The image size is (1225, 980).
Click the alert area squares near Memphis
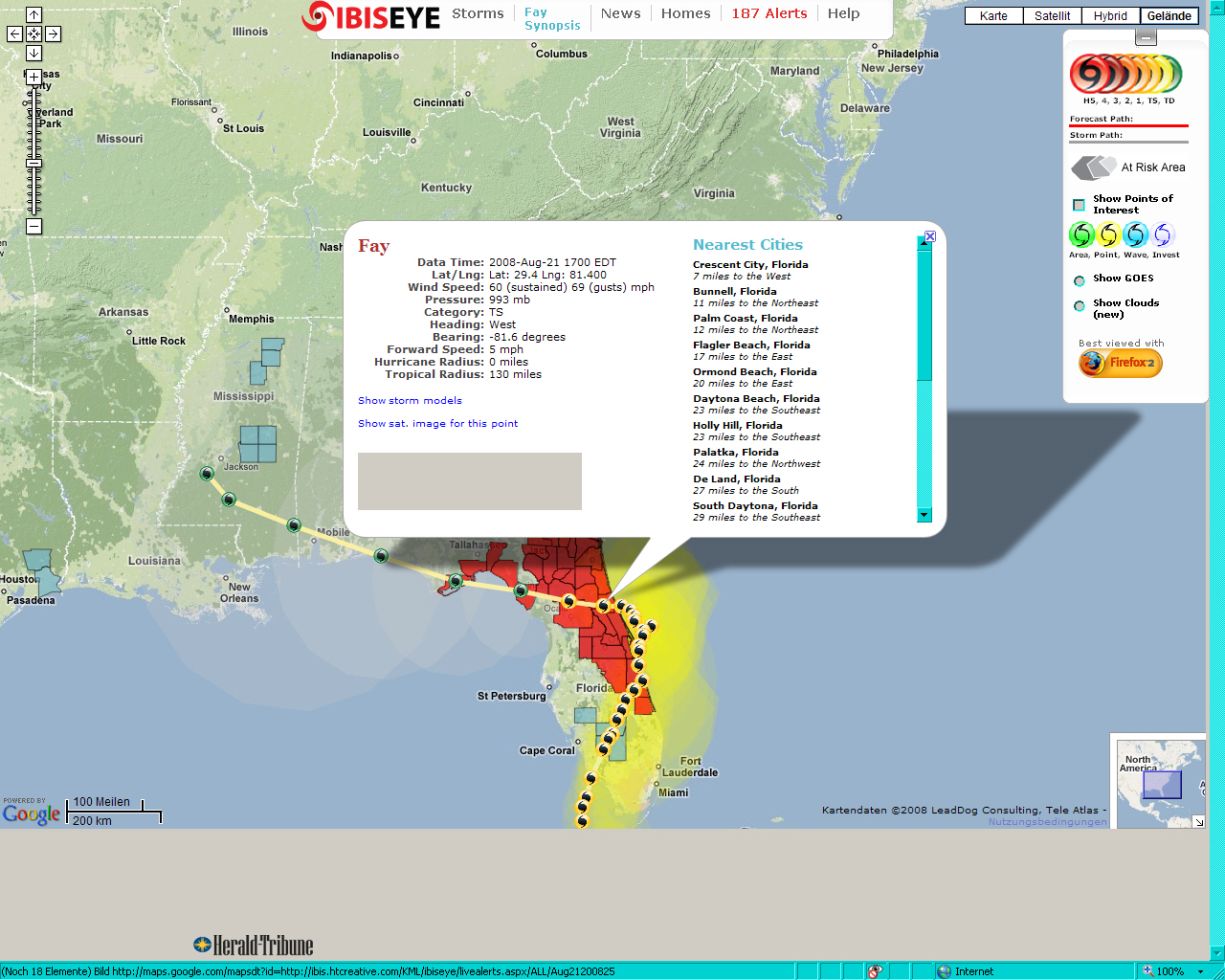click(267, 361)
